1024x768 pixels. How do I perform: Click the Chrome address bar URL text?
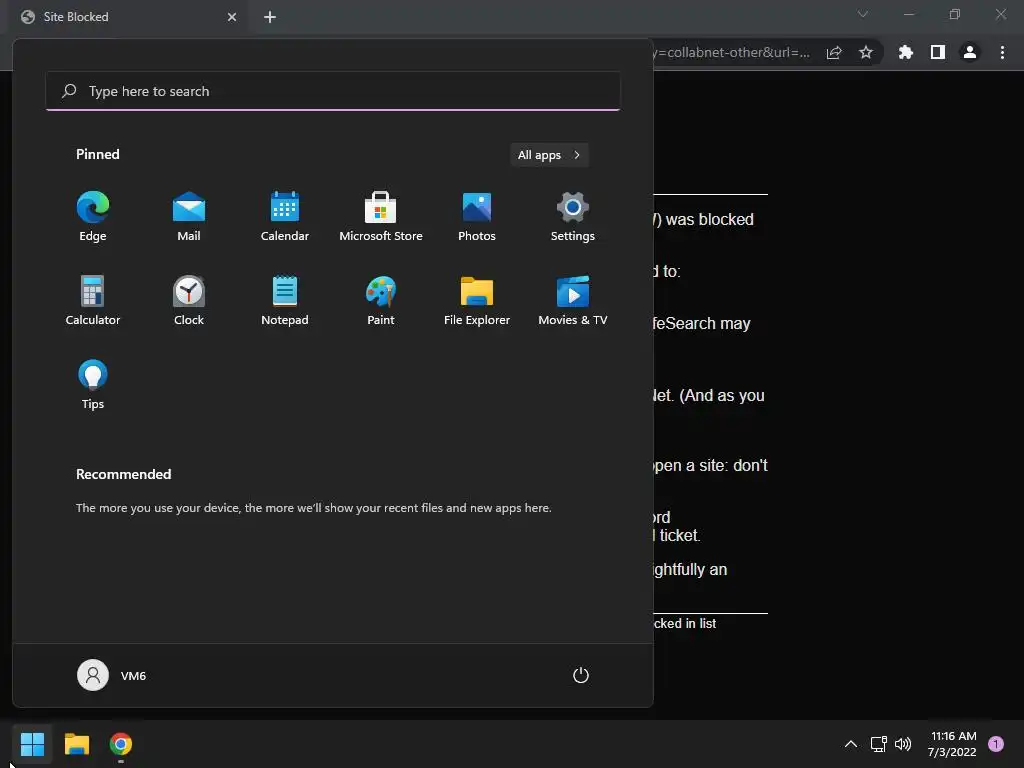click(x=731, y=52)
